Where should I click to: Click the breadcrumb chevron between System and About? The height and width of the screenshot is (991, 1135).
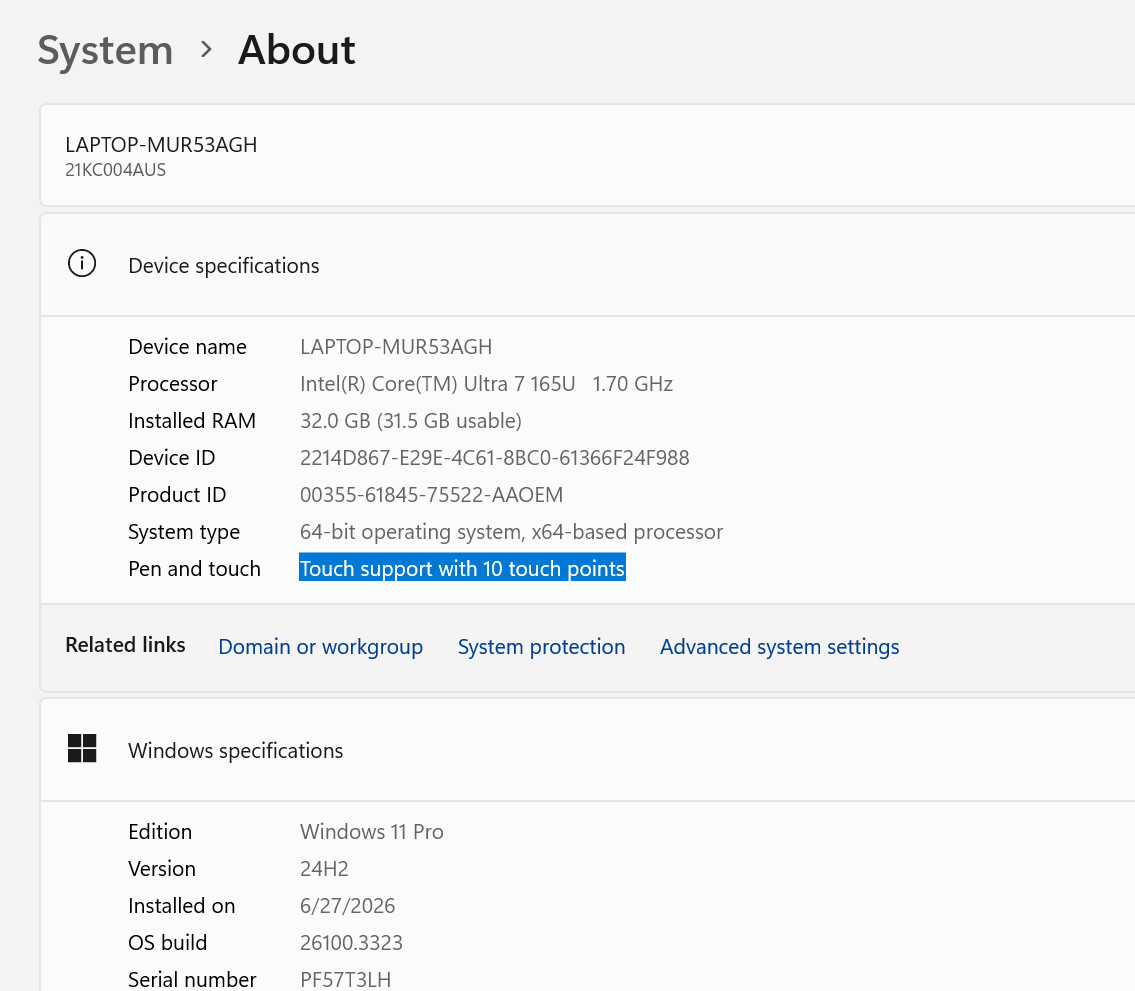[206, 49]
